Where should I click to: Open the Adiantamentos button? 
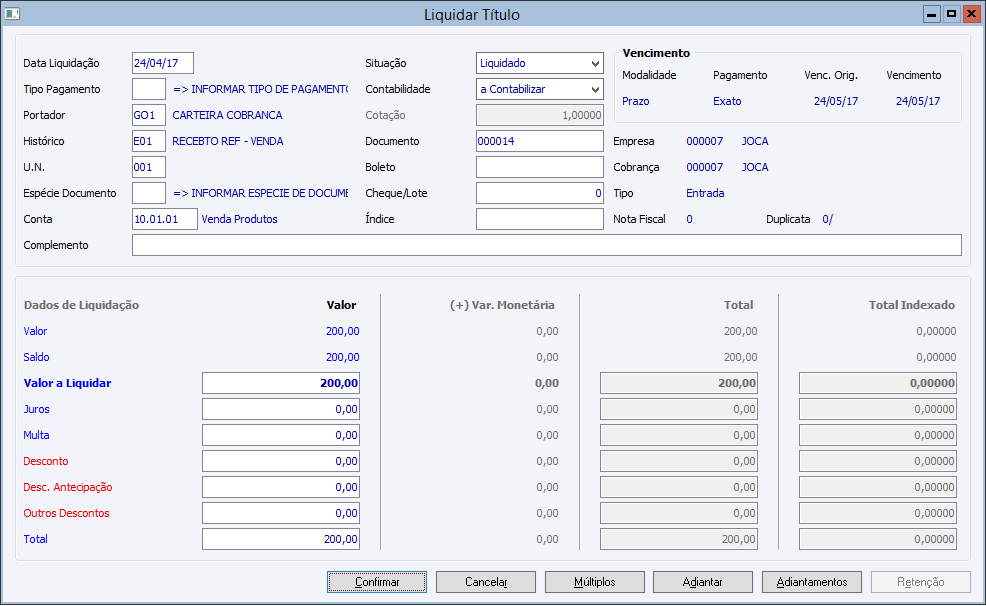tap(812, 582)
